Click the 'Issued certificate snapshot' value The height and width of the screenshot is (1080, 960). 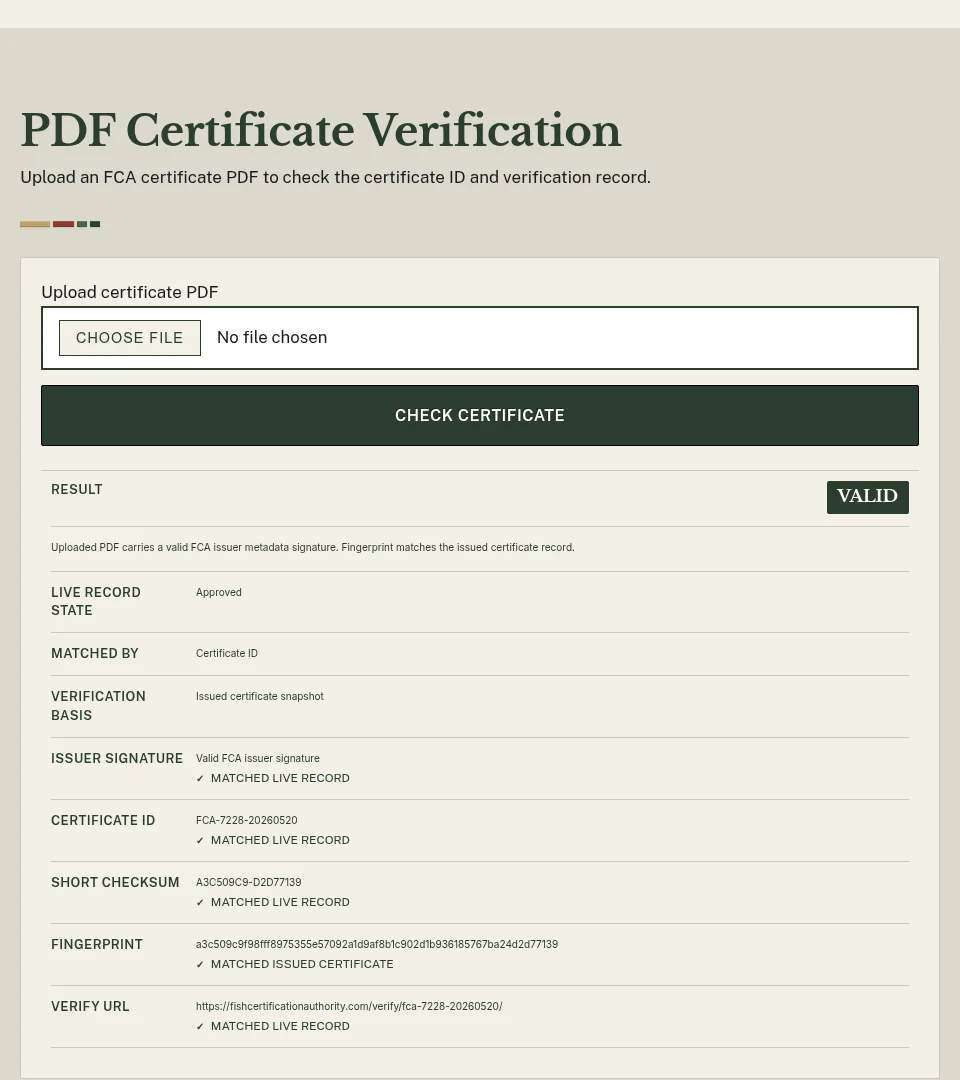pos(260,696)
